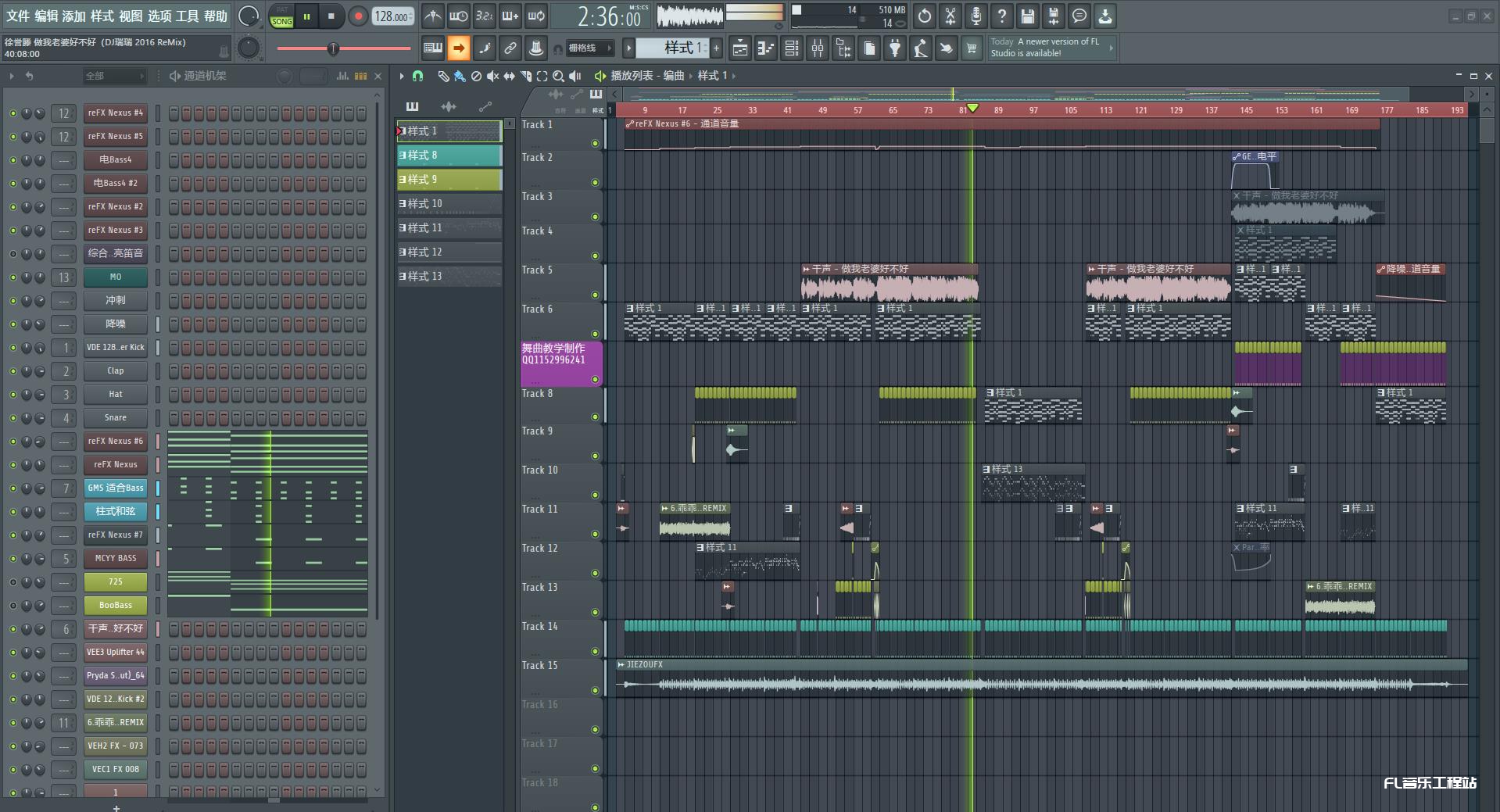Toggle mute dot on Track 8
This screenshot has width=1500, height=812.
point(595,417)
